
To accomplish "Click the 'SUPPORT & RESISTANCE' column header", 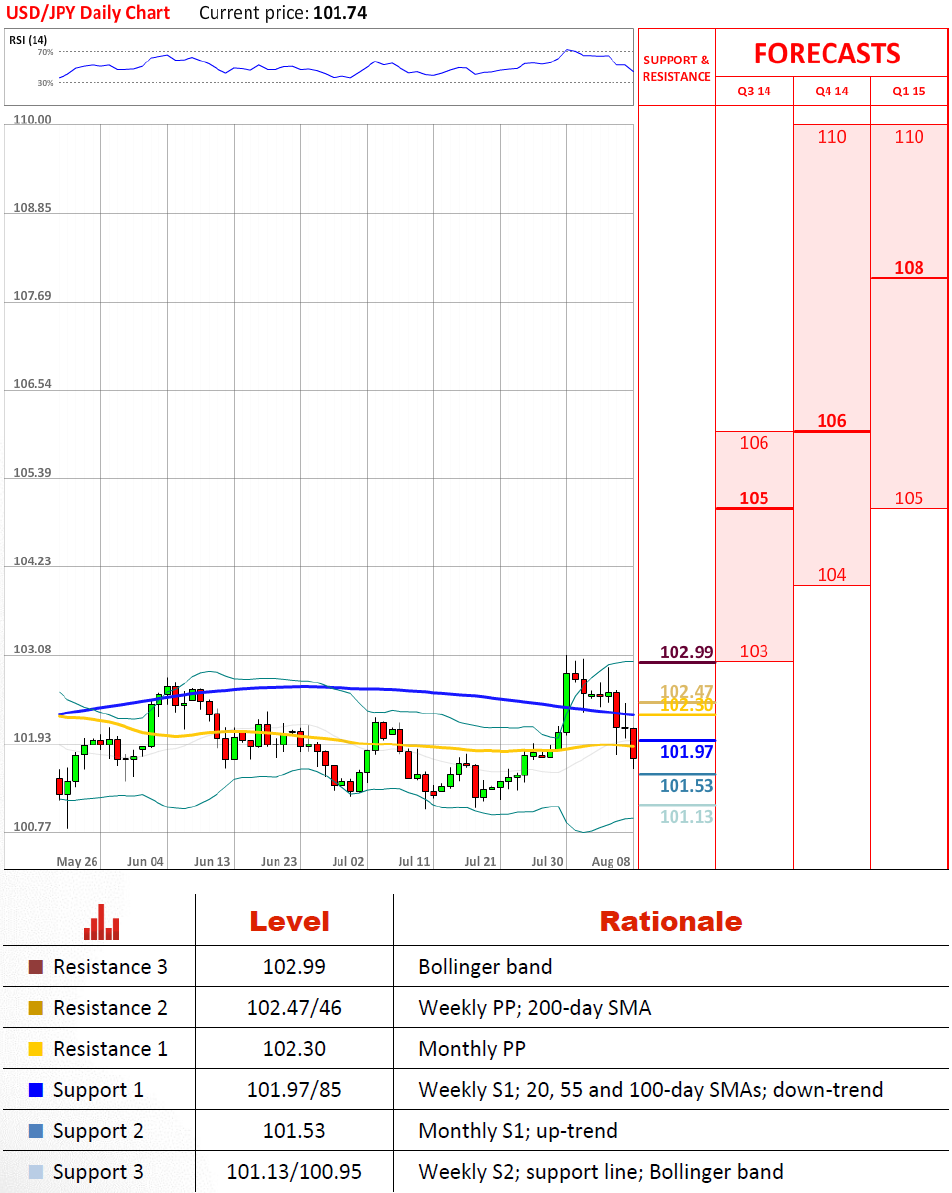I will [x=677, y=68].
